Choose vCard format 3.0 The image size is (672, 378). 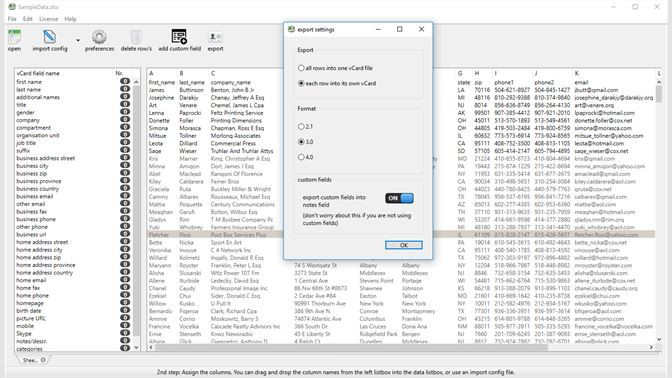coord(305,142)
